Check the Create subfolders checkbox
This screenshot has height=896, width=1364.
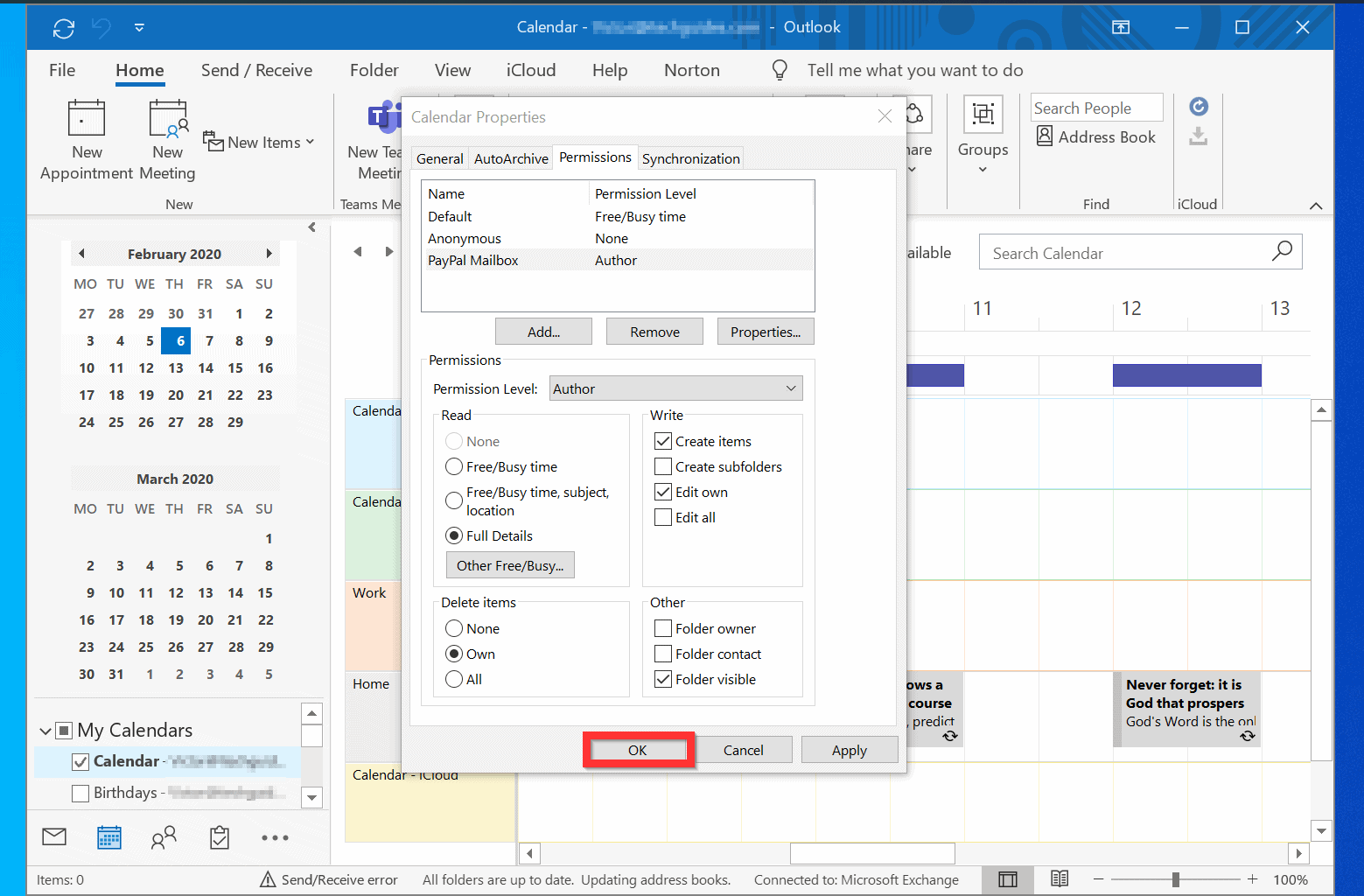pos(663,466)
